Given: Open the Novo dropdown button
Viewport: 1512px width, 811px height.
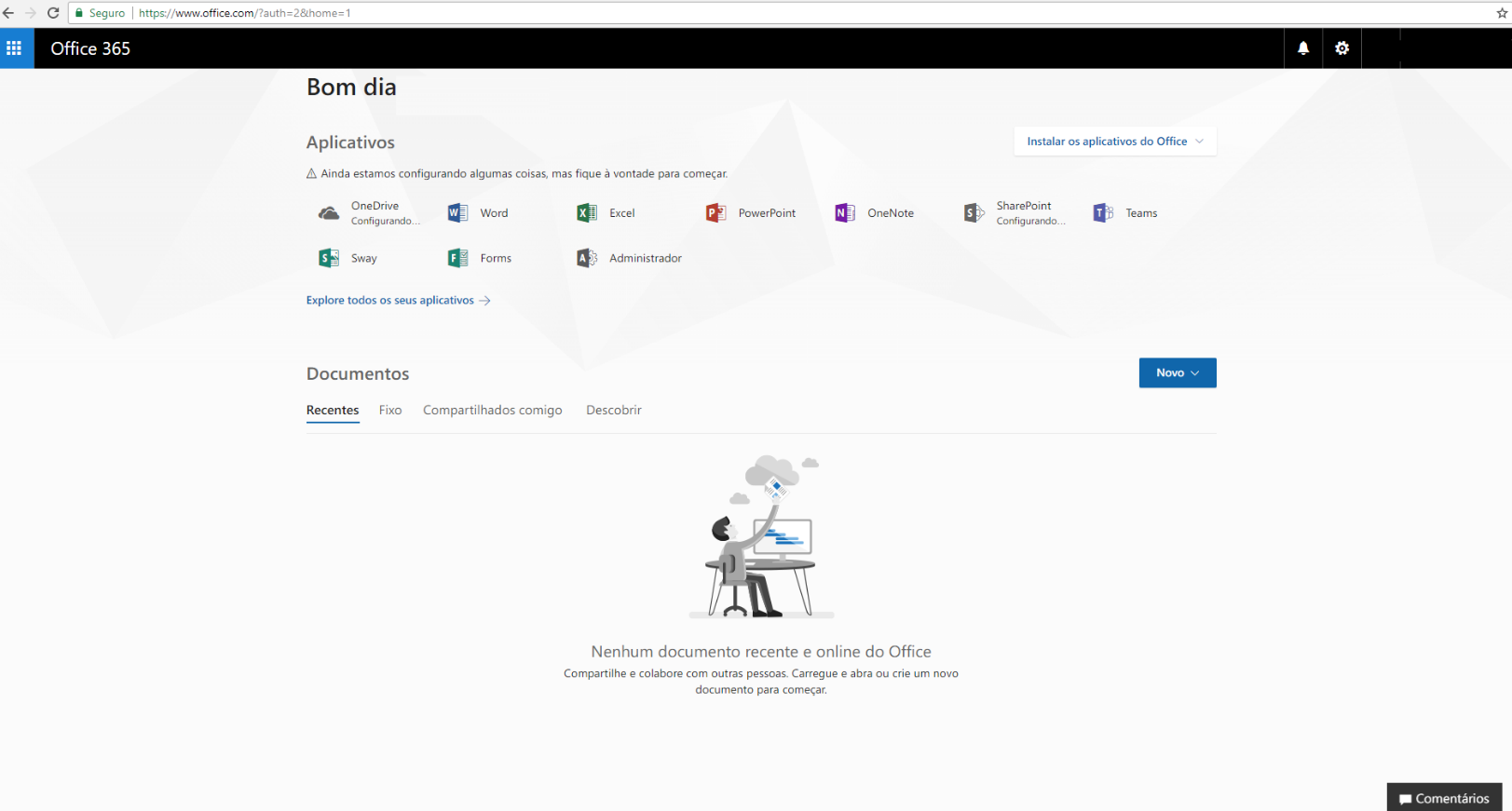Looking at the screenshot, I should click(x=1178, y=372).
